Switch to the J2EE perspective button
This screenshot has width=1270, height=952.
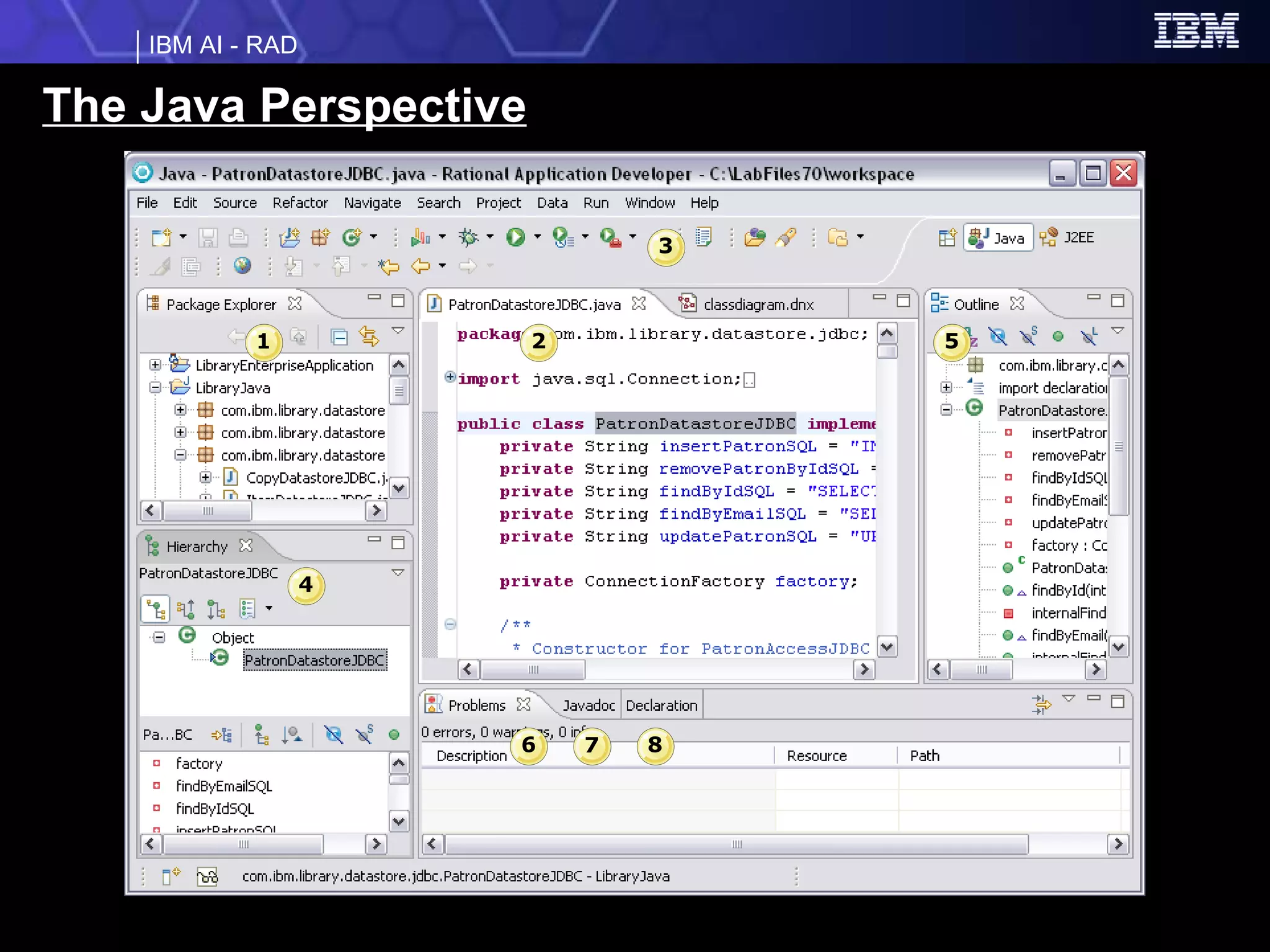coord(1067,237)
